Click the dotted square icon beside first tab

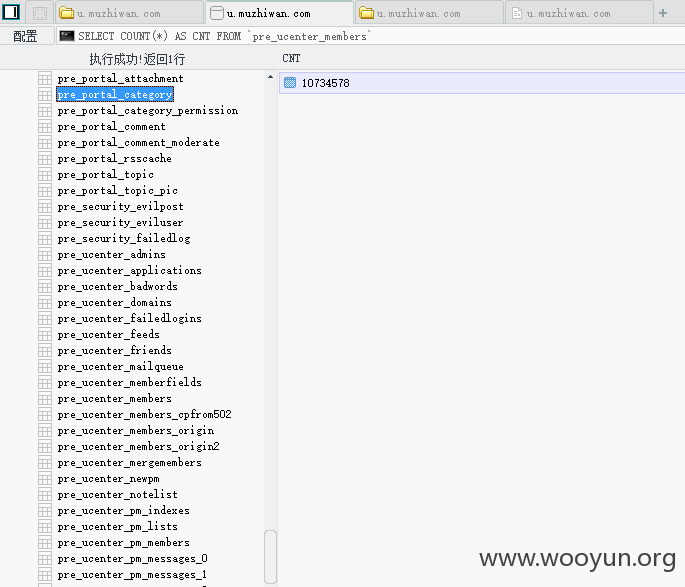coord(40,13)
